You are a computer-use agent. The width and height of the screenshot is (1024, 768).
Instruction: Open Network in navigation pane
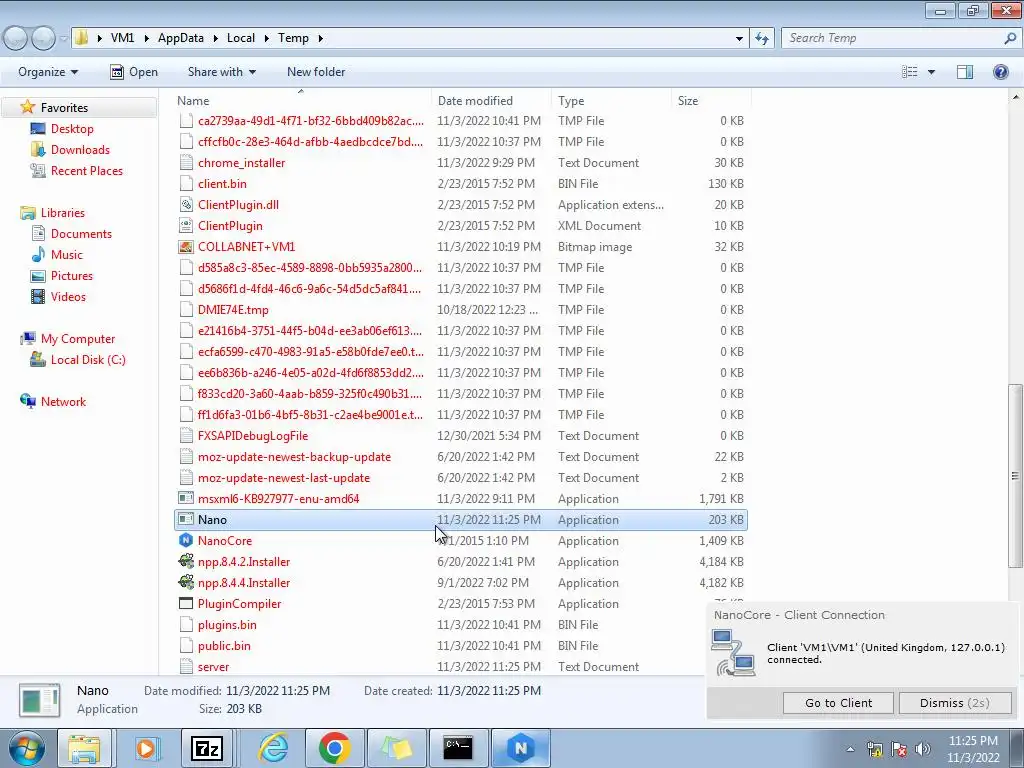point(63,402)
